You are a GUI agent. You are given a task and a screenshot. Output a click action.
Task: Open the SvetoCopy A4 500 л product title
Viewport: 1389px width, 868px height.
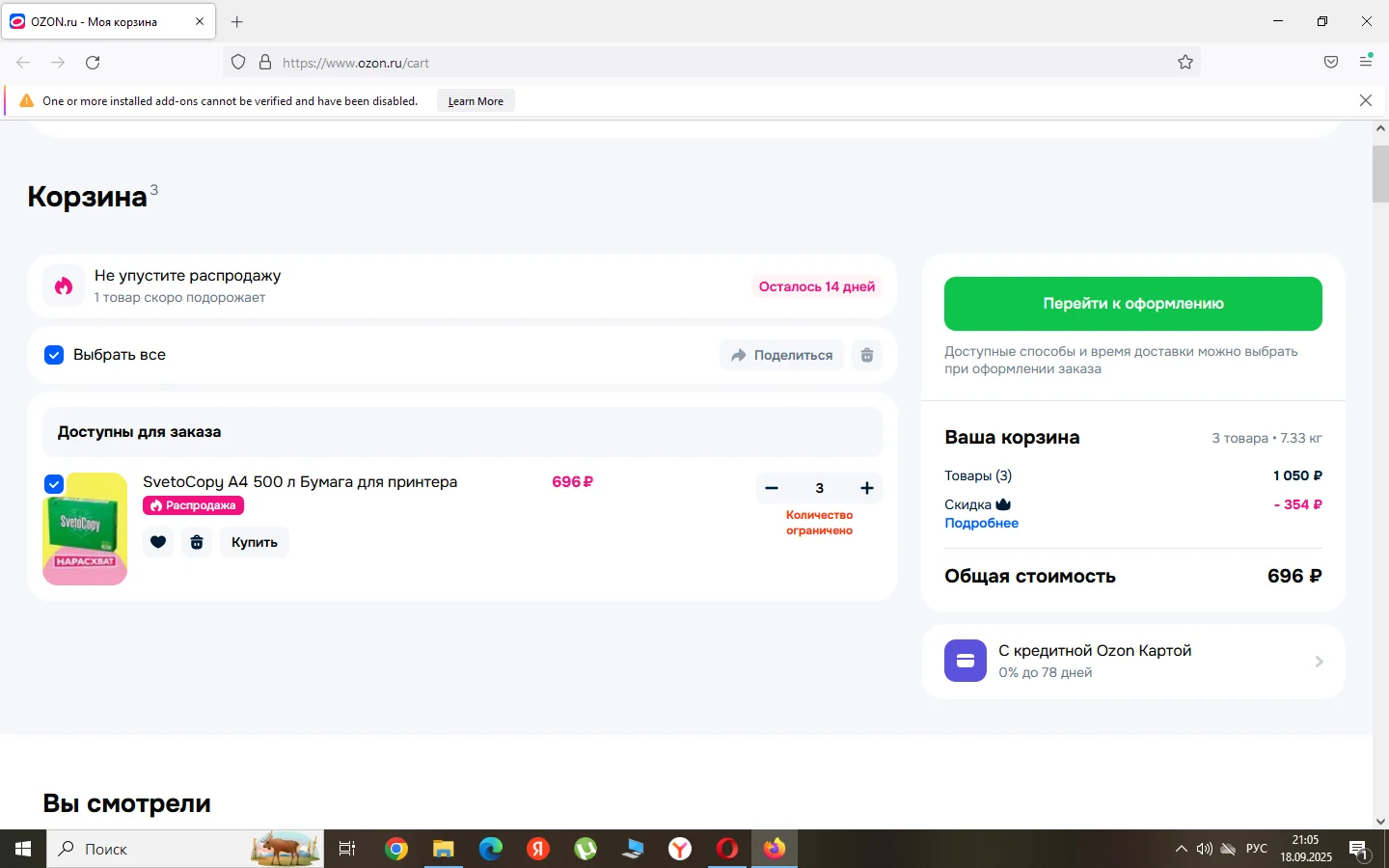[300, 482]
